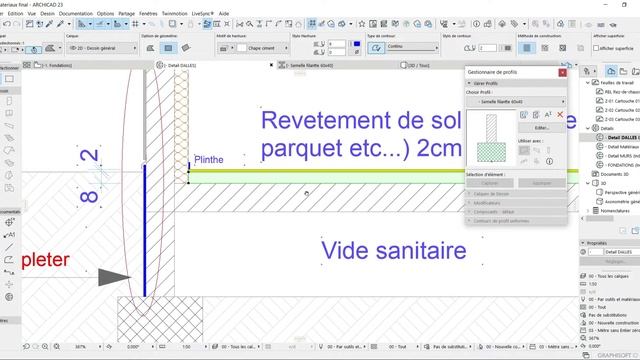Select the rotated rectangle geometry option icon
This screenshot has width=640, height=360.
pyautogui.click(x=186, y=48)
